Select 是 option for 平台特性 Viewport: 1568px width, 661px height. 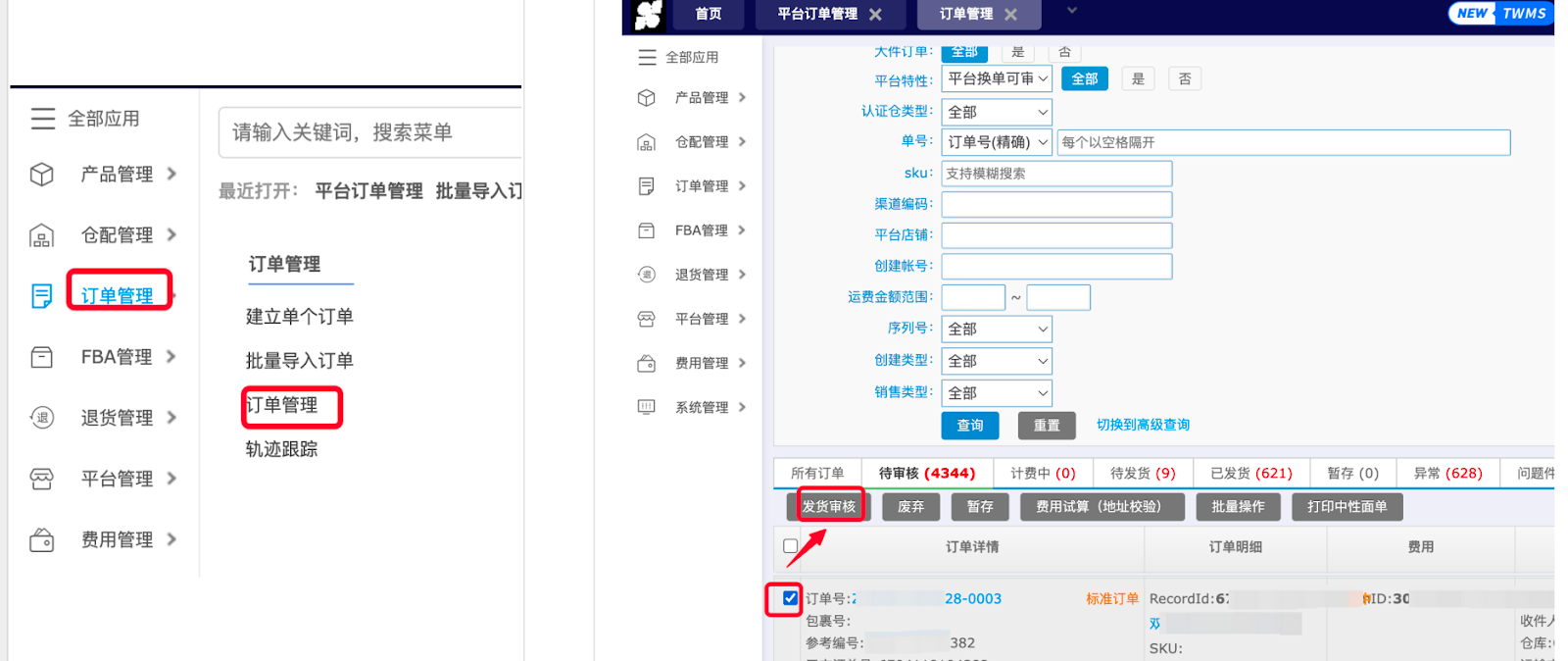click(x=1138, y=79)
